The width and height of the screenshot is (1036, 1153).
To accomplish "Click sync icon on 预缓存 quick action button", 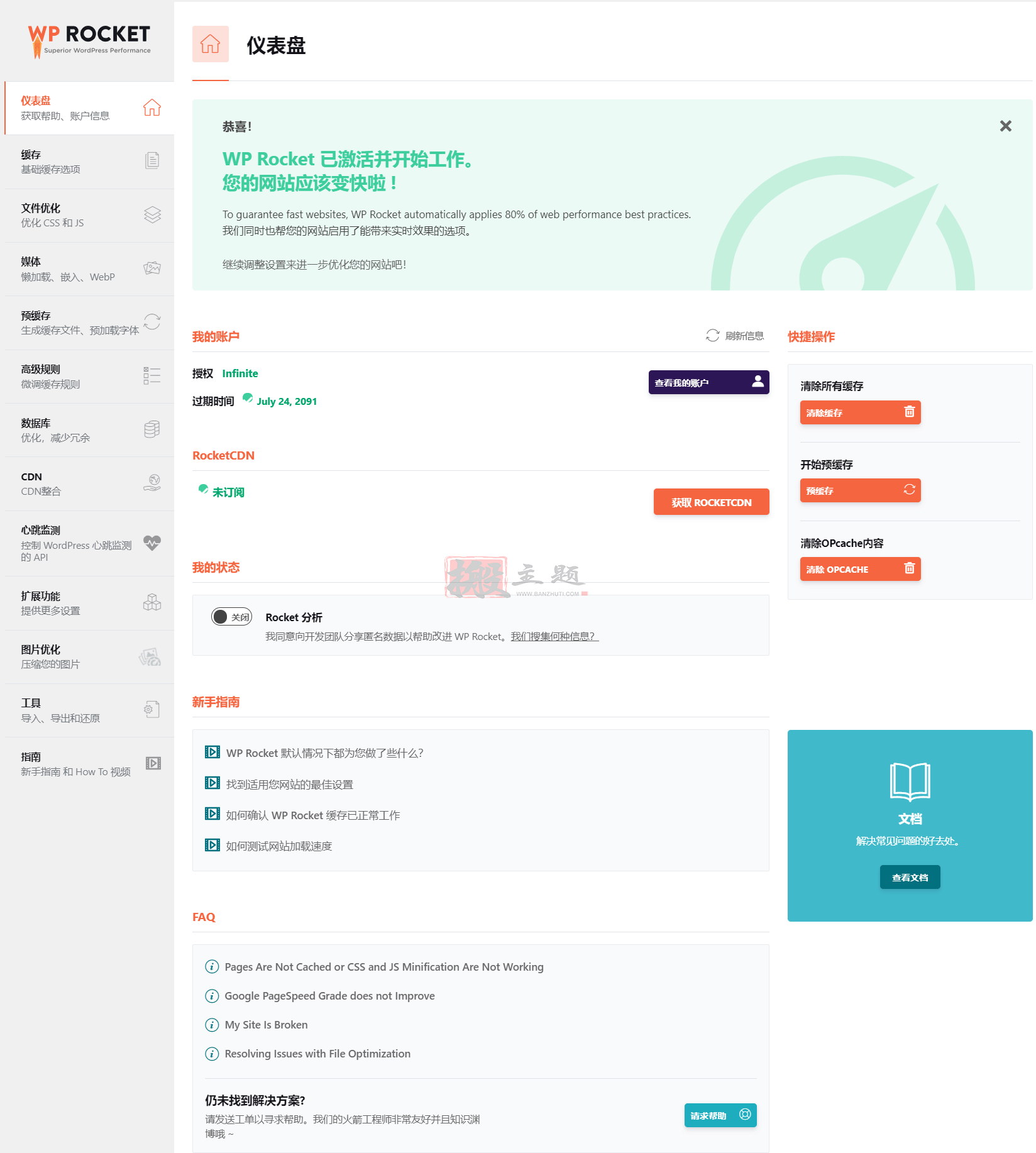I will (x=909, y=490).
